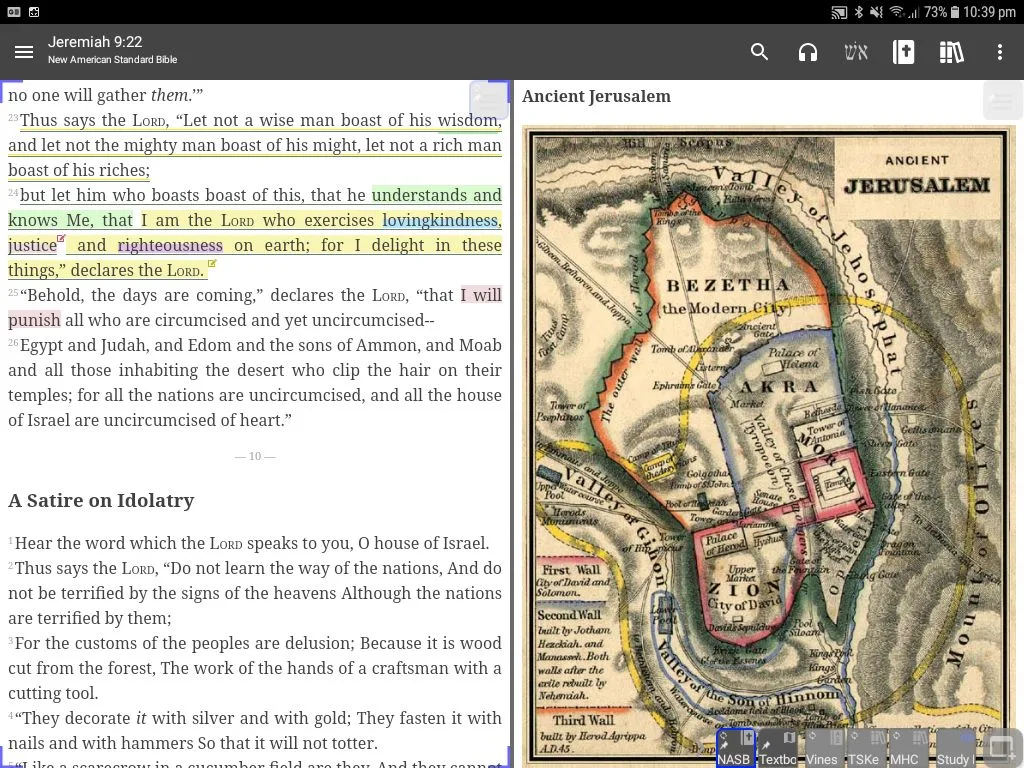The height and width of the screenshot is (768, 1024).
Task: Tap pink-highlighted word "punish"
Action: click(34, 320)
